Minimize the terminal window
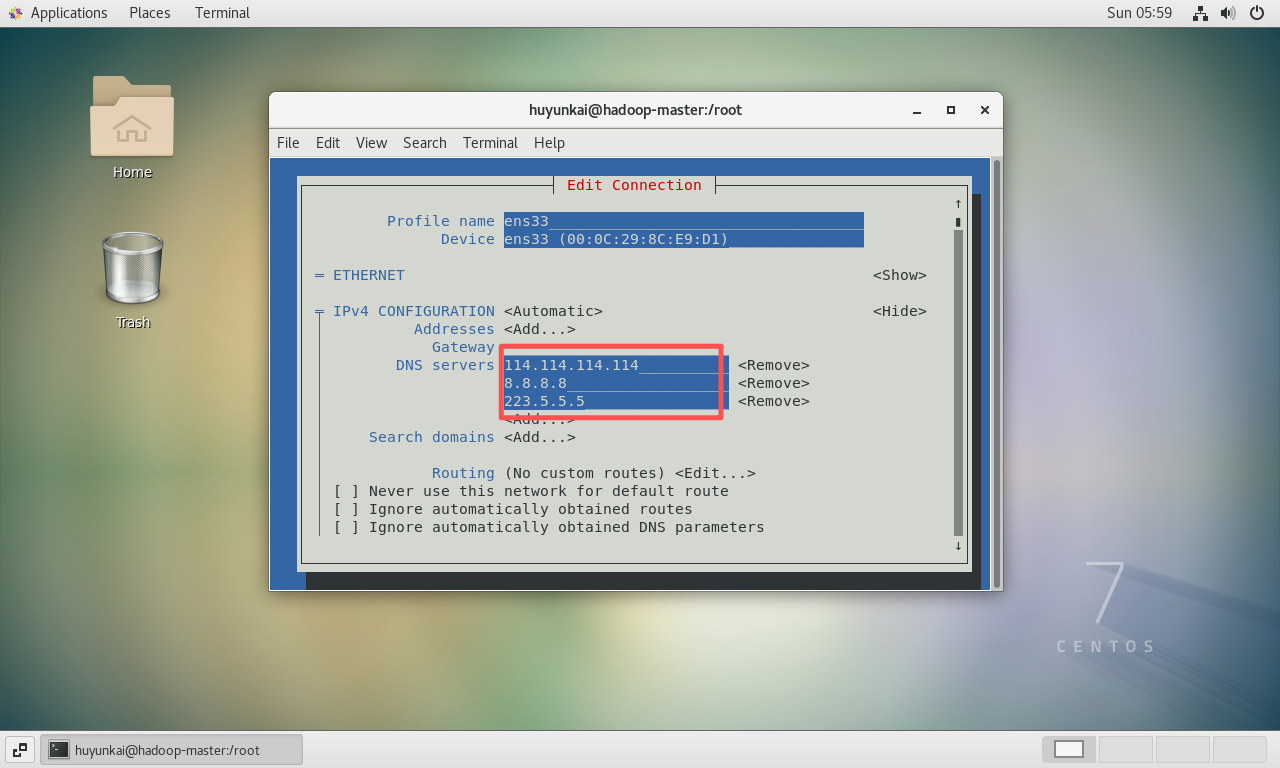The width and height of the screenshot is (1280, 768). [x=917, y=110]
